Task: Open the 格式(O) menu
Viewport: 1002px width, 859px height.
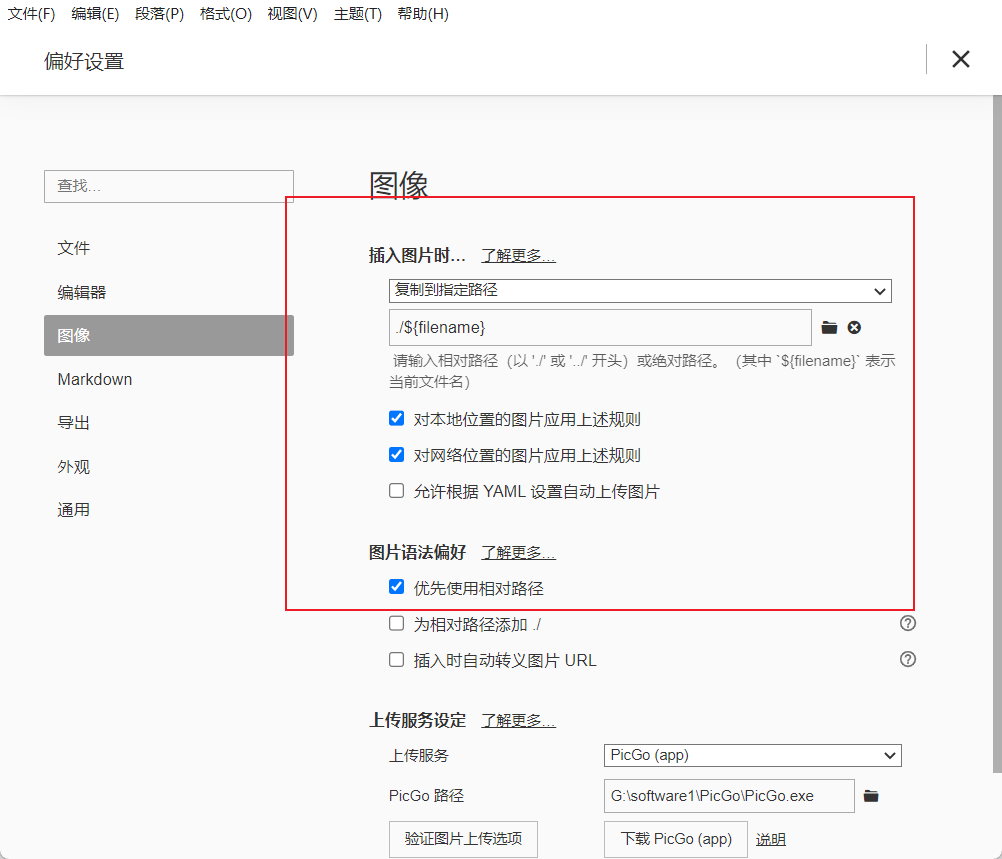Action: tap(226, 13)
